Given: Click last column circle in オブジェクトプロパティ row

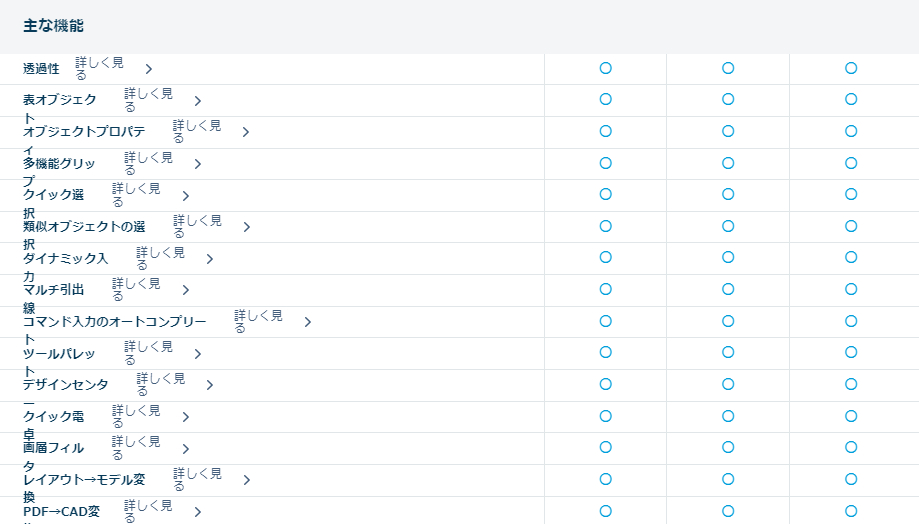Looking at the screenshot, I should tap(851, 131).
